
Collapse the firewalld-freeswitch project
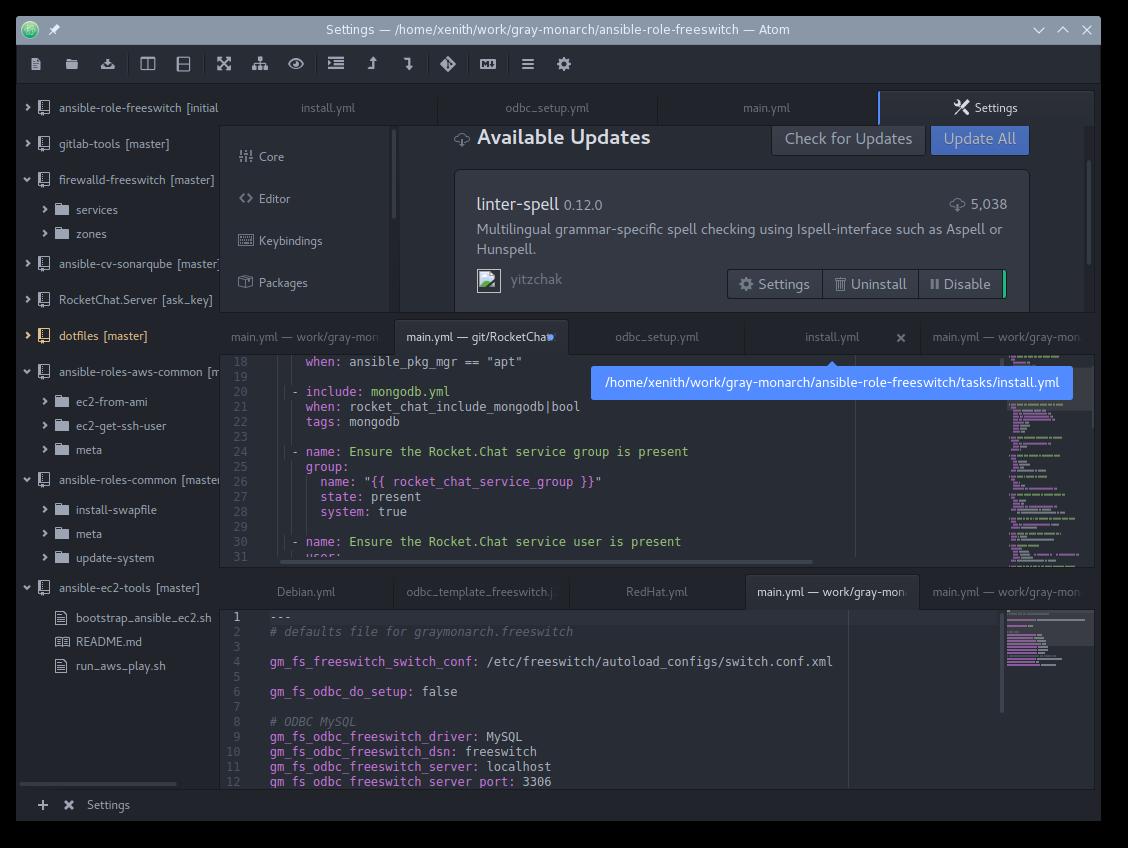coord(27,179)
